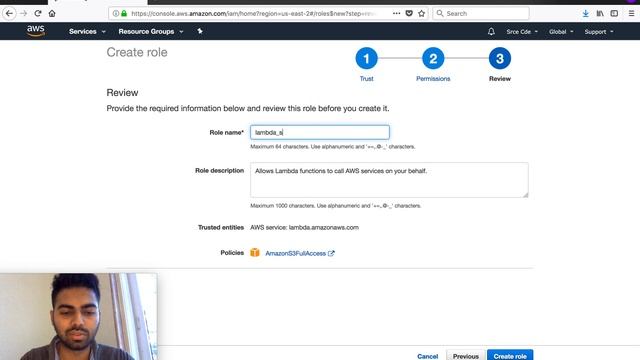
Task: Open the downloads arrow icon
Action: [x=586, y=13]
